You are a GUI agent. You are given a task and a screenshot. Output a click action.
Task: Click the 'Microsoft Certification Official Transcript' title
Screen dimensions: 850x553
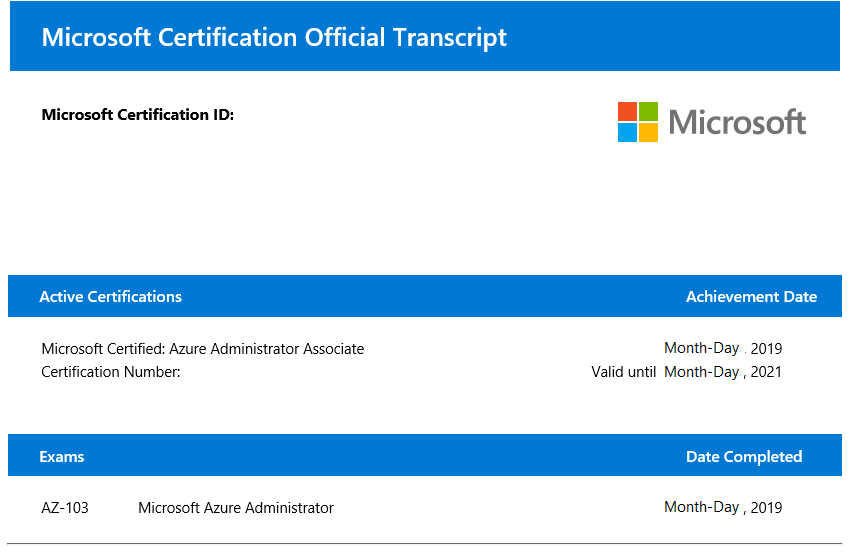(274, 37)
